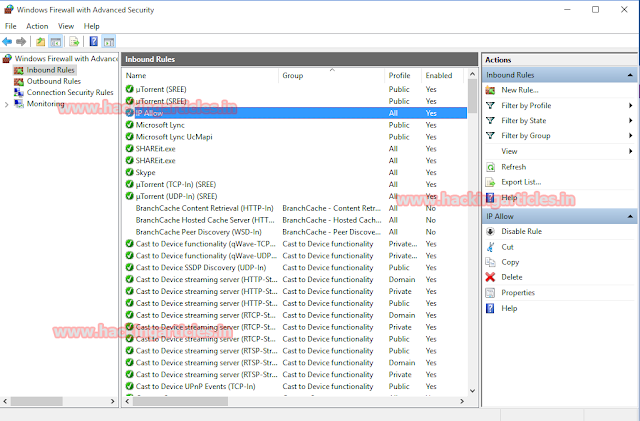Click the Inbound Rules tree node icon

[19, 70]
